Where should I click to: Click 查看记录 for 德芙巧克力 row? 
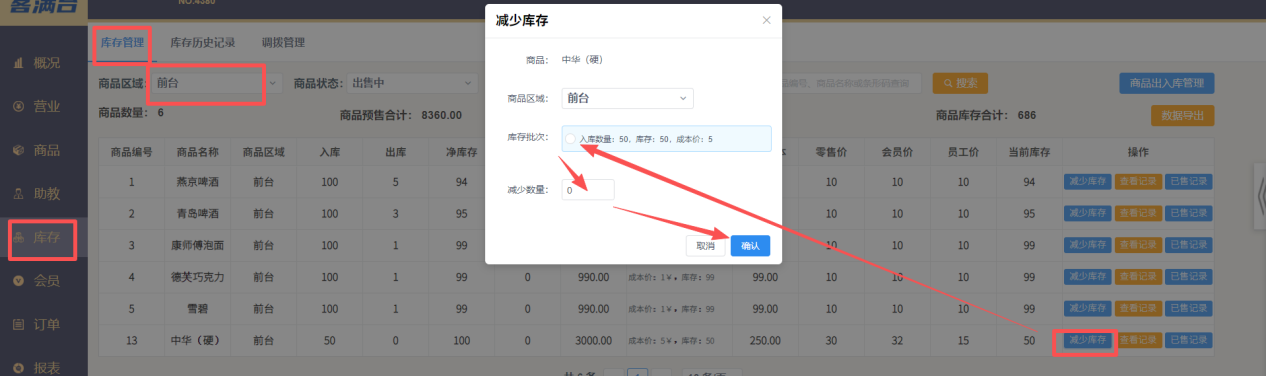tap(1137, 277)
